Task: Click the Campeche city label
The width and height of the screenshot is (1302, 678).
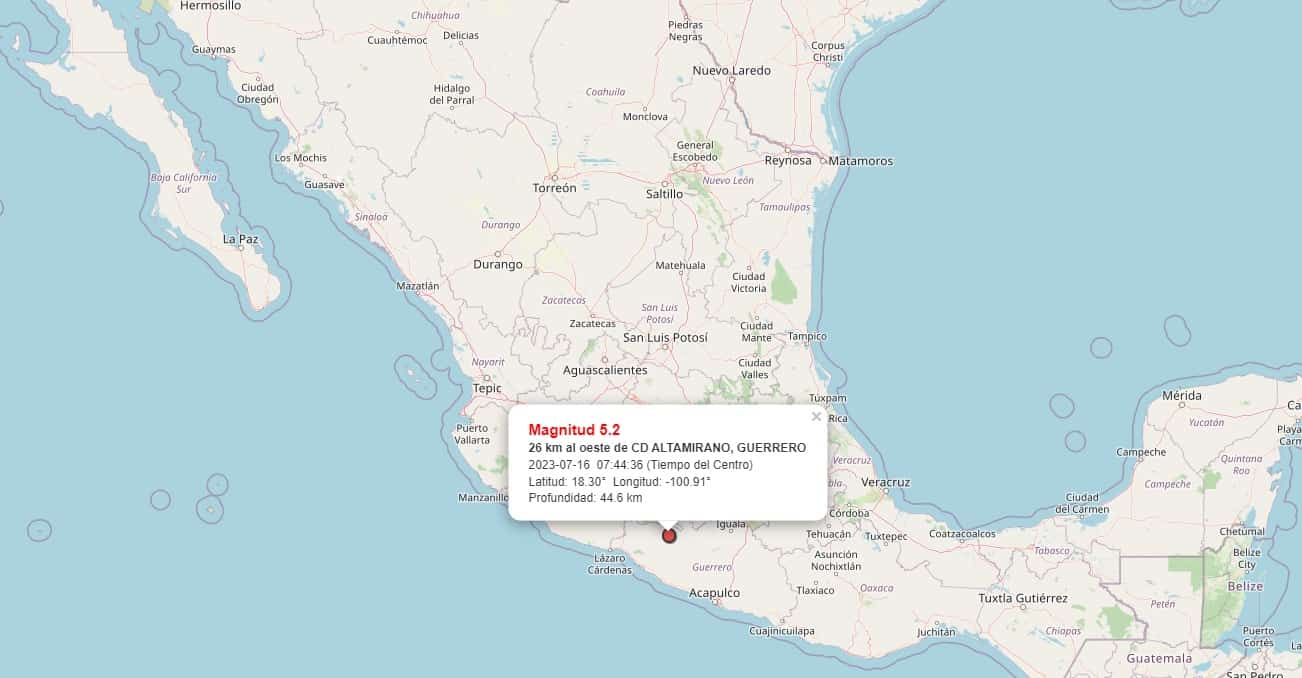Action: pos(1141,452)
